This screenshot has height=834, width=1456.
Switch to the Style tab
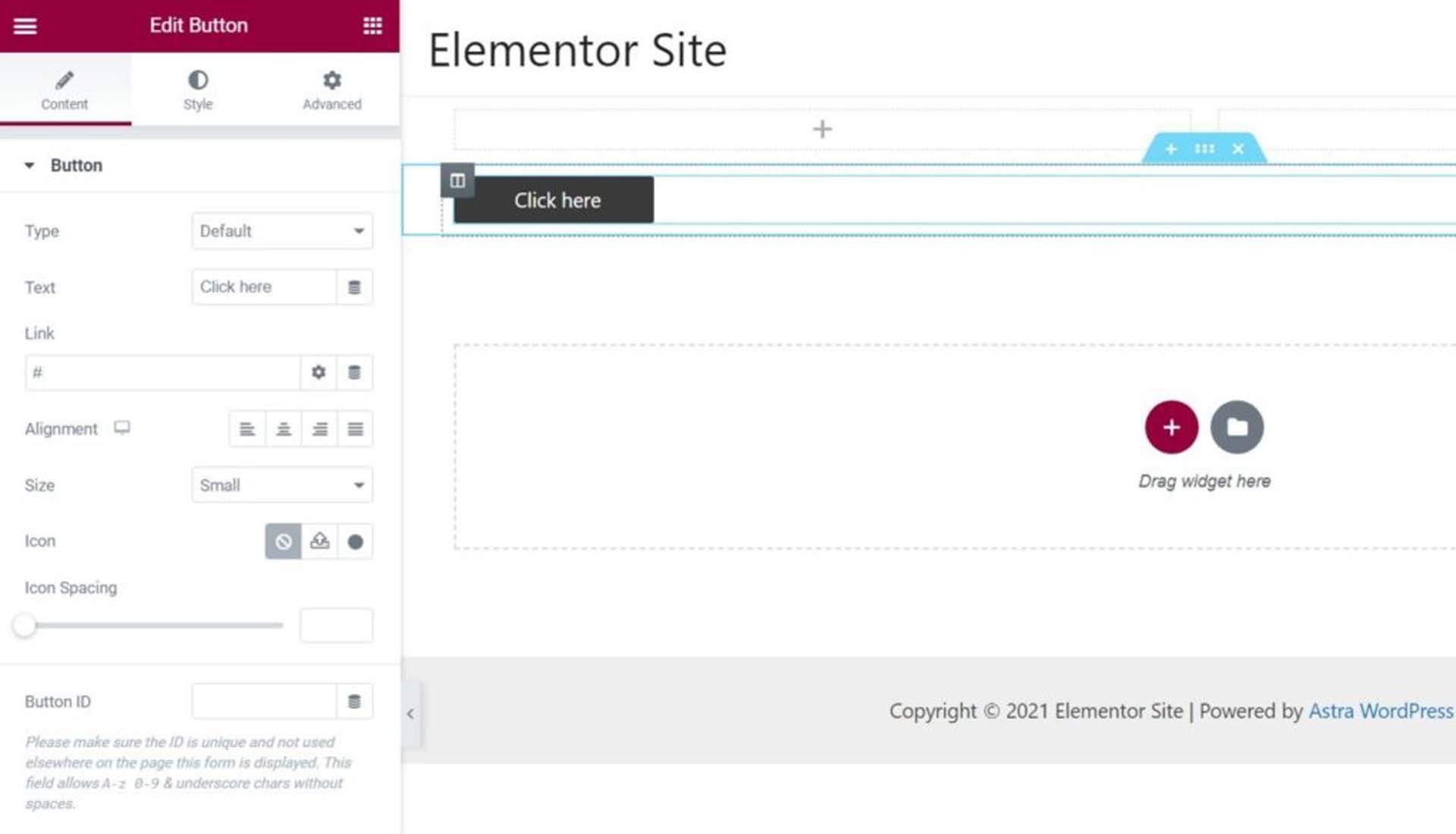[x=198, y=90]
